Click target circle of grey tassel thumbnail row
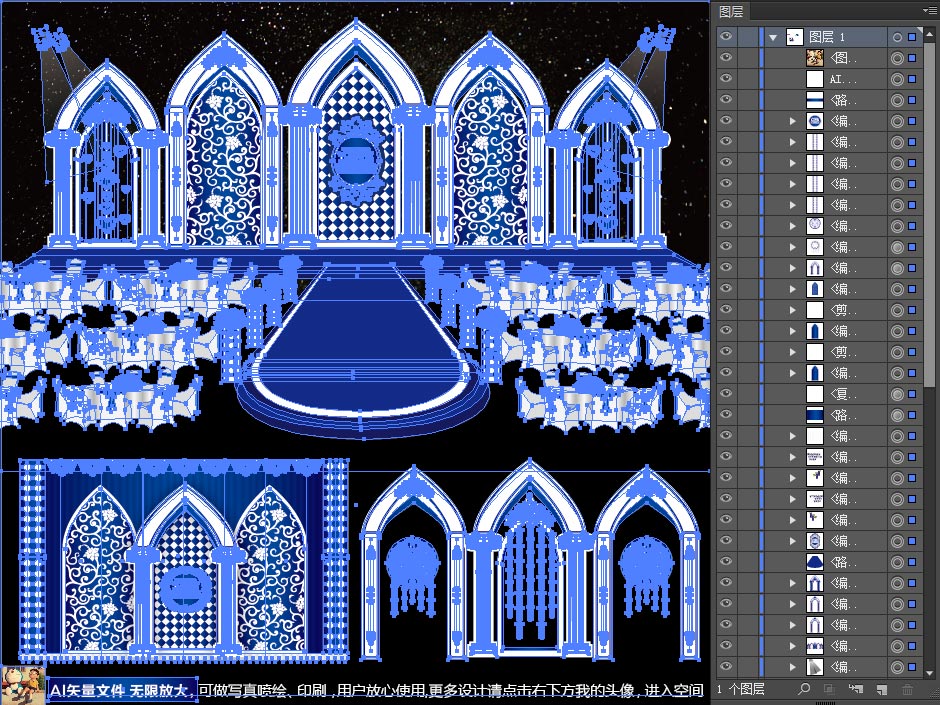 [897, 667]
